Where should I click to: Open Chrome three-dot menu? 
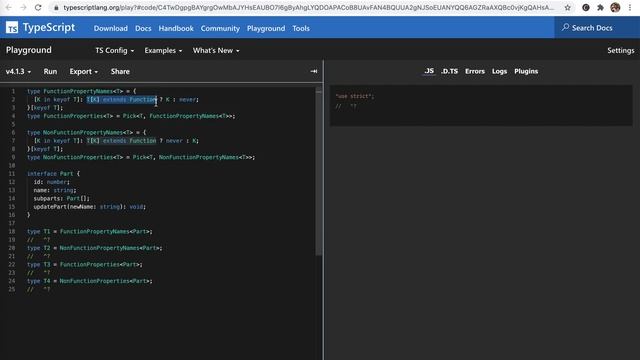point(630,7)
